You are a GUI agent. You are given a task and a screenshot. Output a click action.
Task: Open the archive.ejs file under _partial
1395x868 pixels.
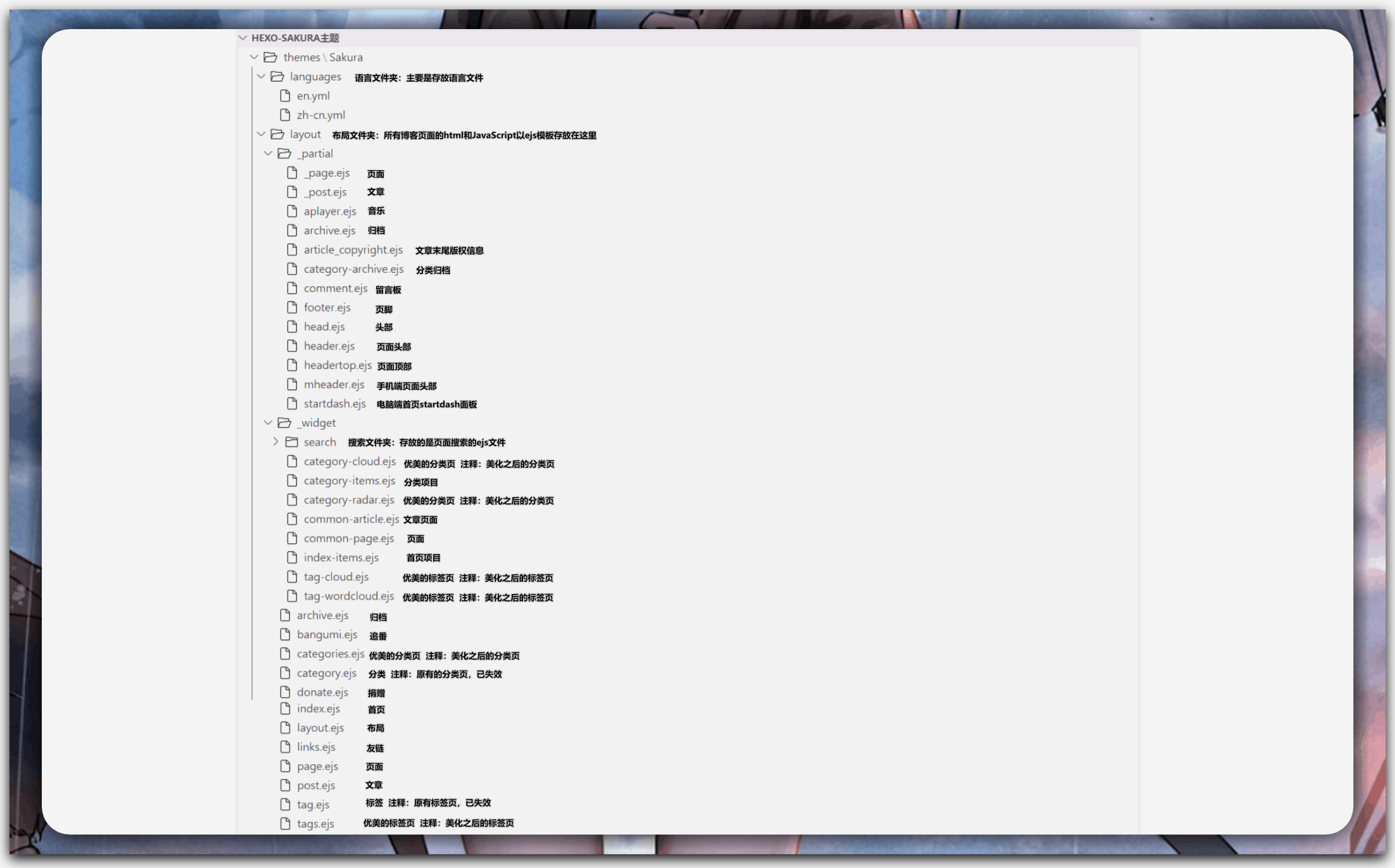click(329, 230)
